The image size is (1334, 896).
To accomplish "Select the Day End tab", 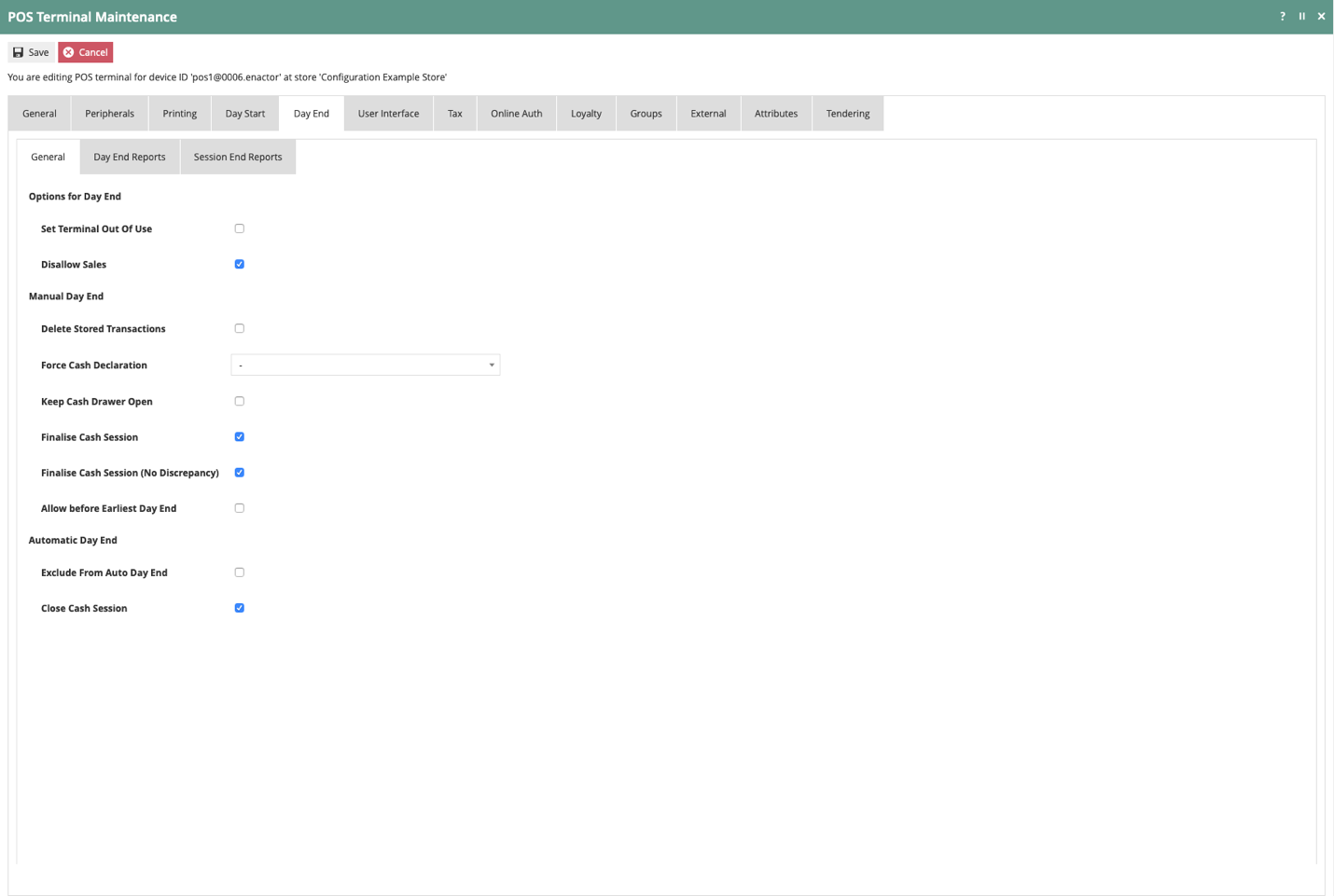I will [x=312, y=114].
